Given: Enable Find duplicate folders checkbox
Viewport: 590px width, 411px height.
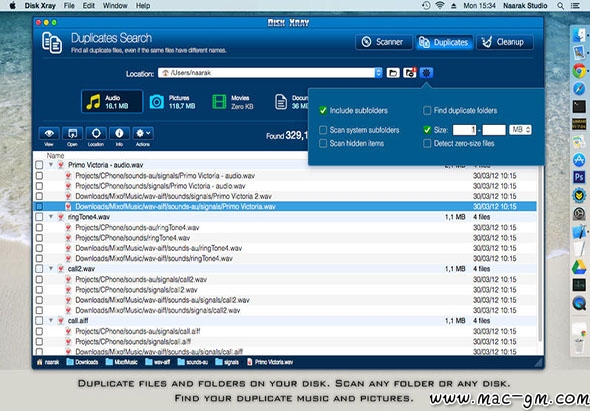Looking at the screenshot, I should click(x=427, y=110).
